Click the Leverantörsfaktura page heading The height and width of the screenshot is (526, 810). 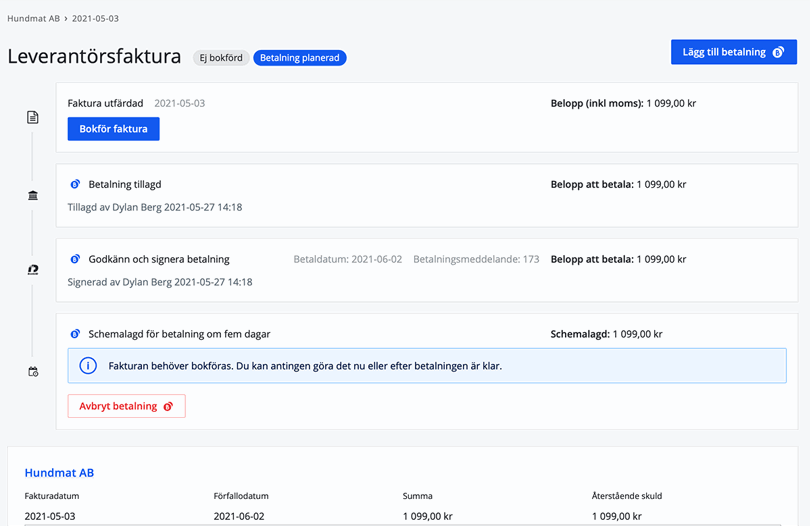click(x=94, y=57)
